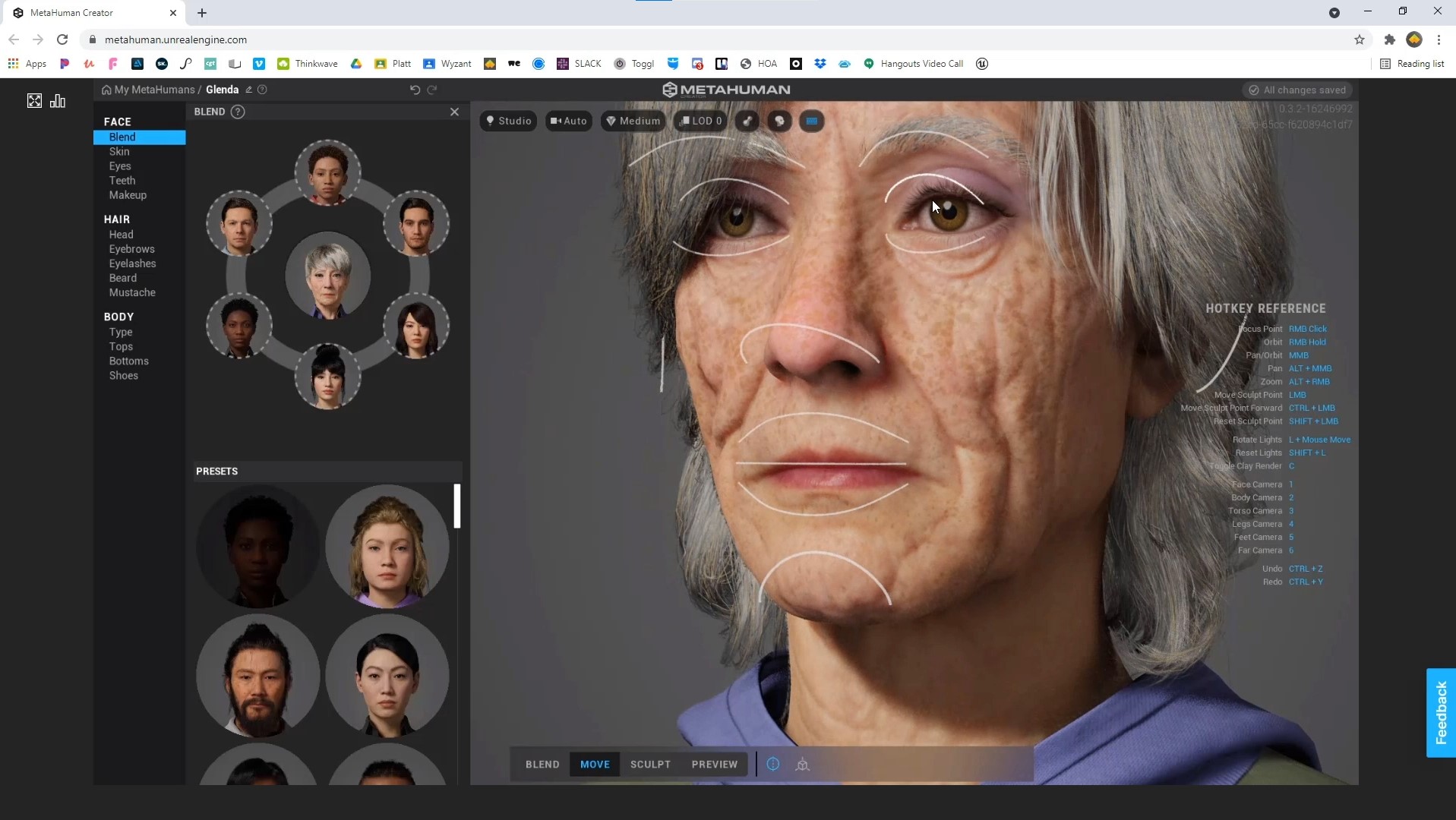
Task: Go to My MetaHumans home
Action: click(x=148, y=90)
